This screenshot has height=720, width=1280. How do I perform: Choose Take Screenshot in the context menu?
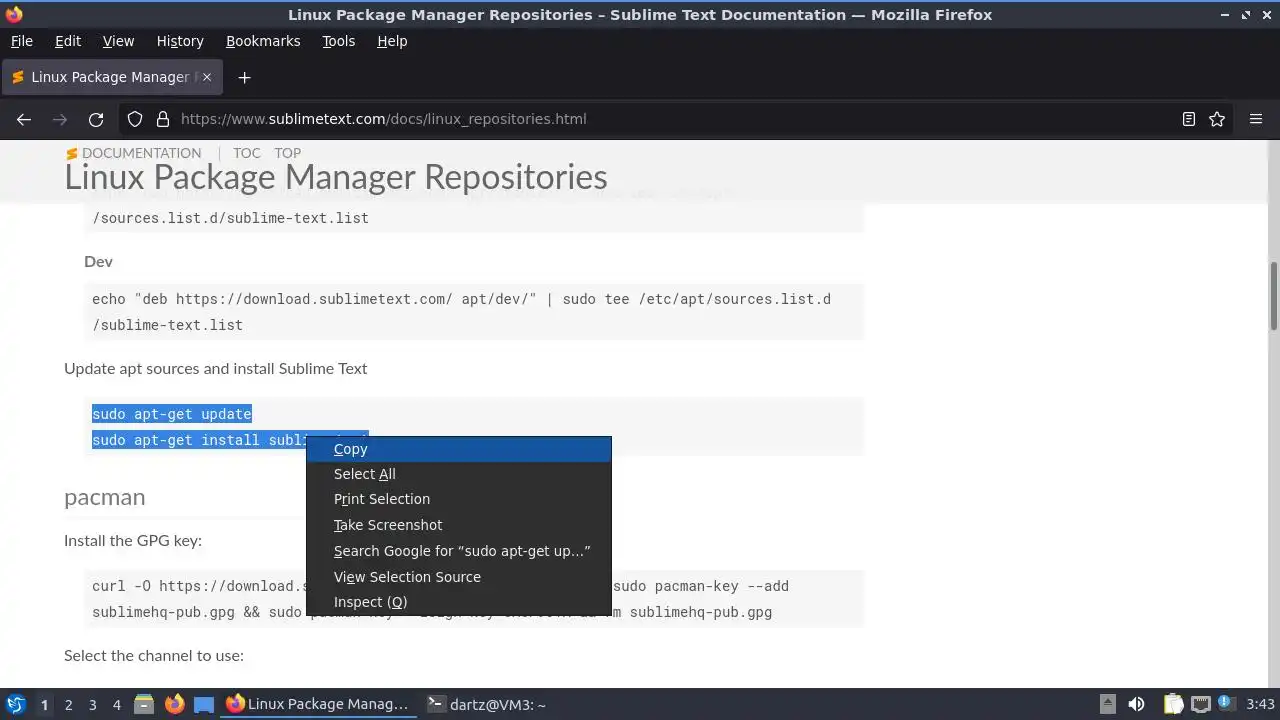[459, 525]
